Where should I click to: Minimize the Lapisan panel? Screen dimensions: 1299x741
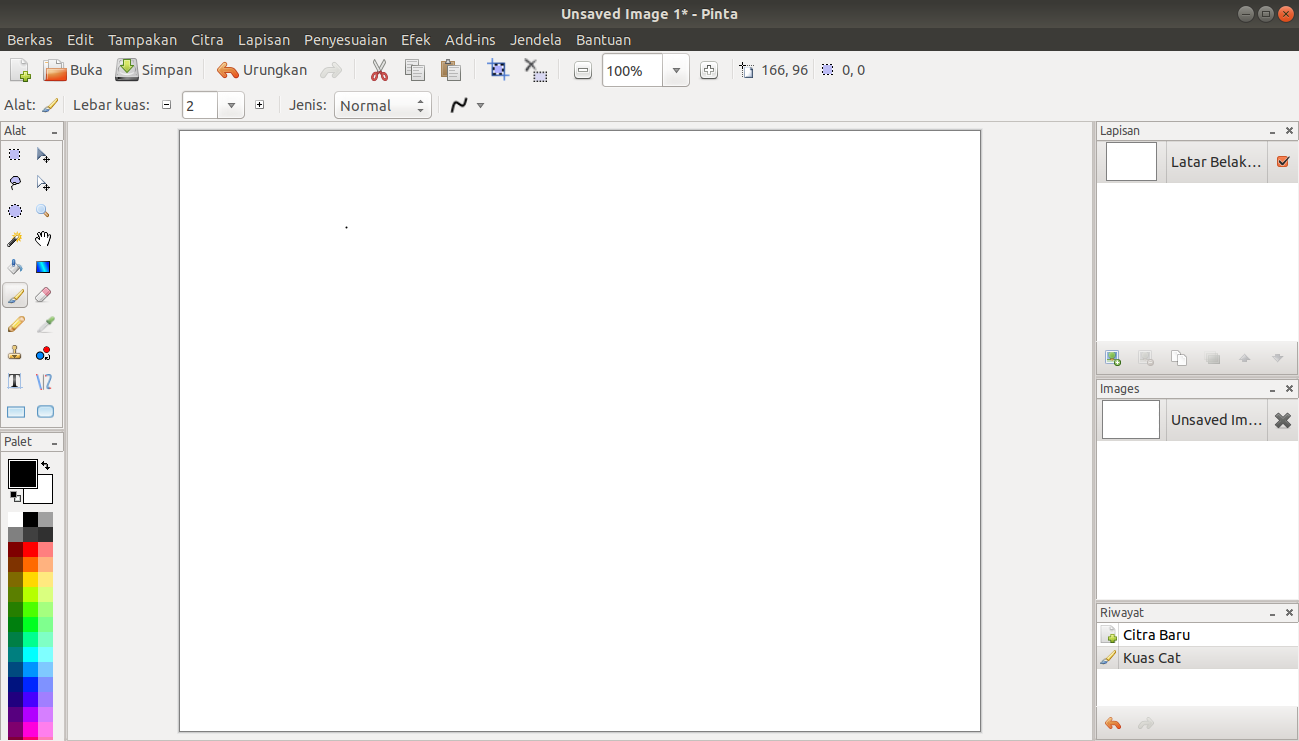tap(1273, 131)
